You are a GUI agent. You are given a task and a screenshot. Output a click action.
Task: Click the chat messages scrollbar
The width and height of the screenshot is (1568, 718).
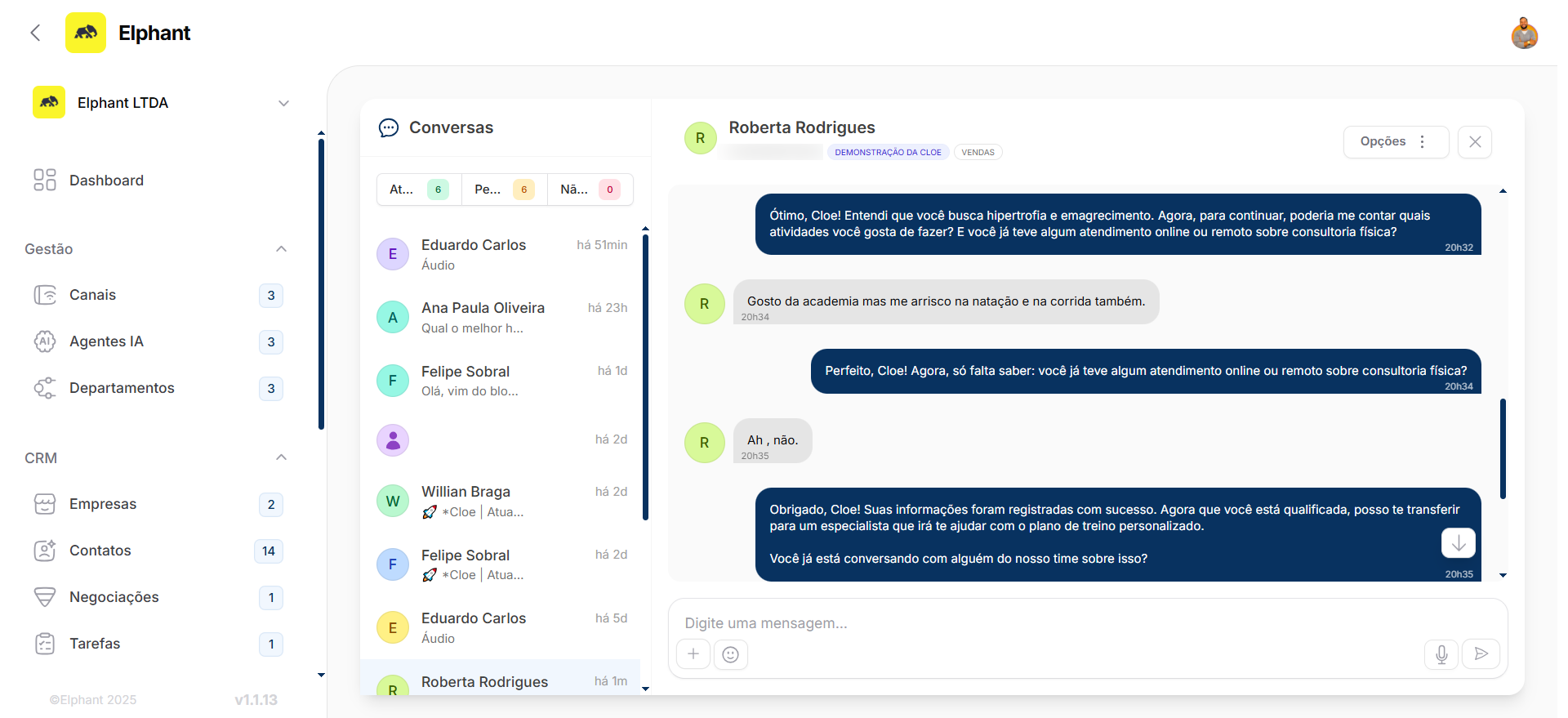(x=1503, y=448)
